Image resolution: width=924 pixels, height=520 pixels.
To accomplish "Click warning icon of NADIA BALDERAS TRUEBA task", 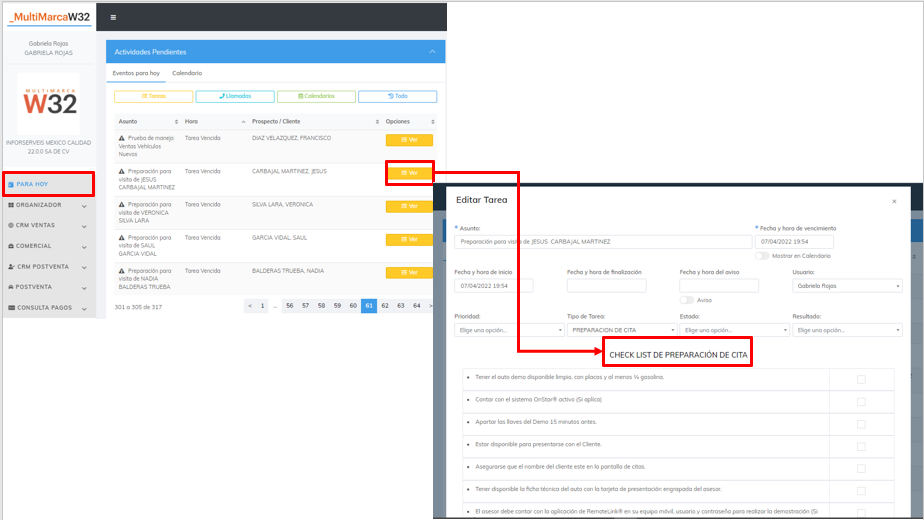I will [x=122, y=271].
